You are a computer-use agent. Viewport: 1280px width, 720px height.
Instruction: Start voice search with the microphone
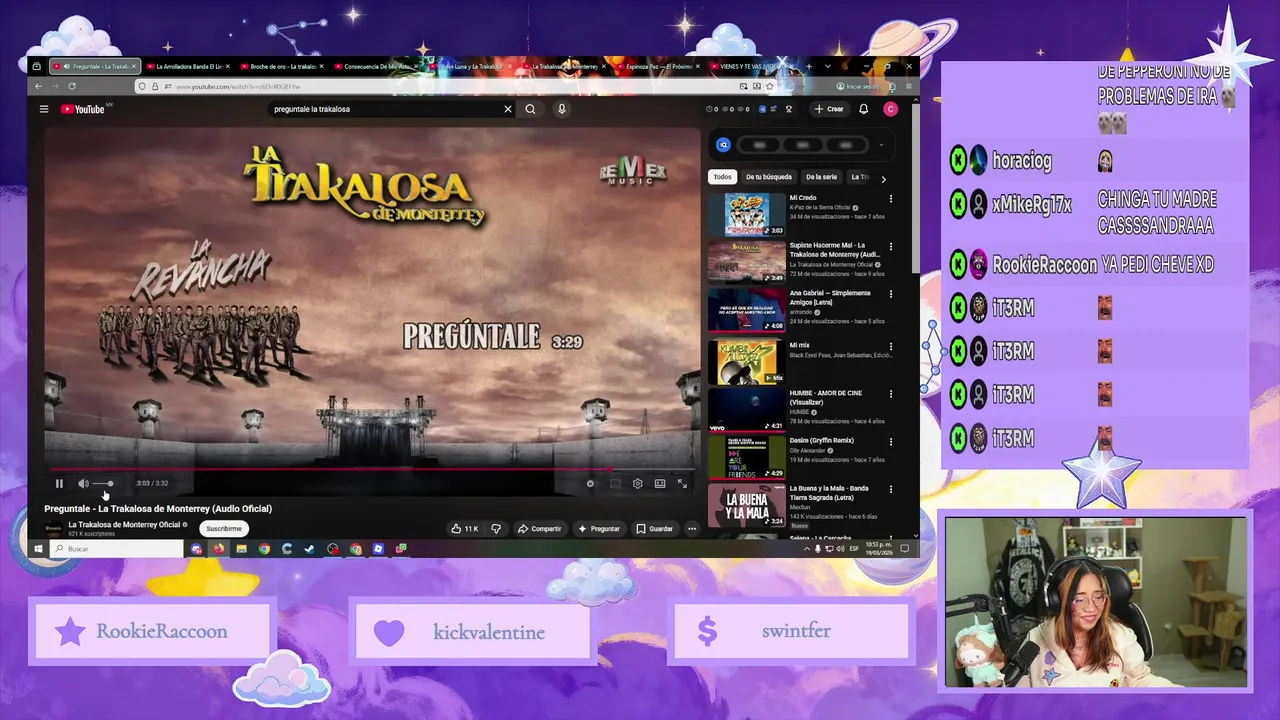pos(562,109)
